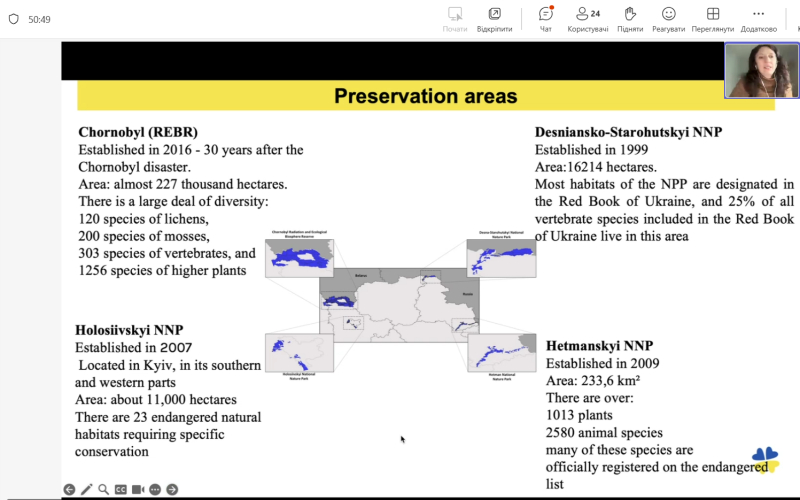
Task: Expand the Додатково more-actions menu
Action: tap(759, 18)
